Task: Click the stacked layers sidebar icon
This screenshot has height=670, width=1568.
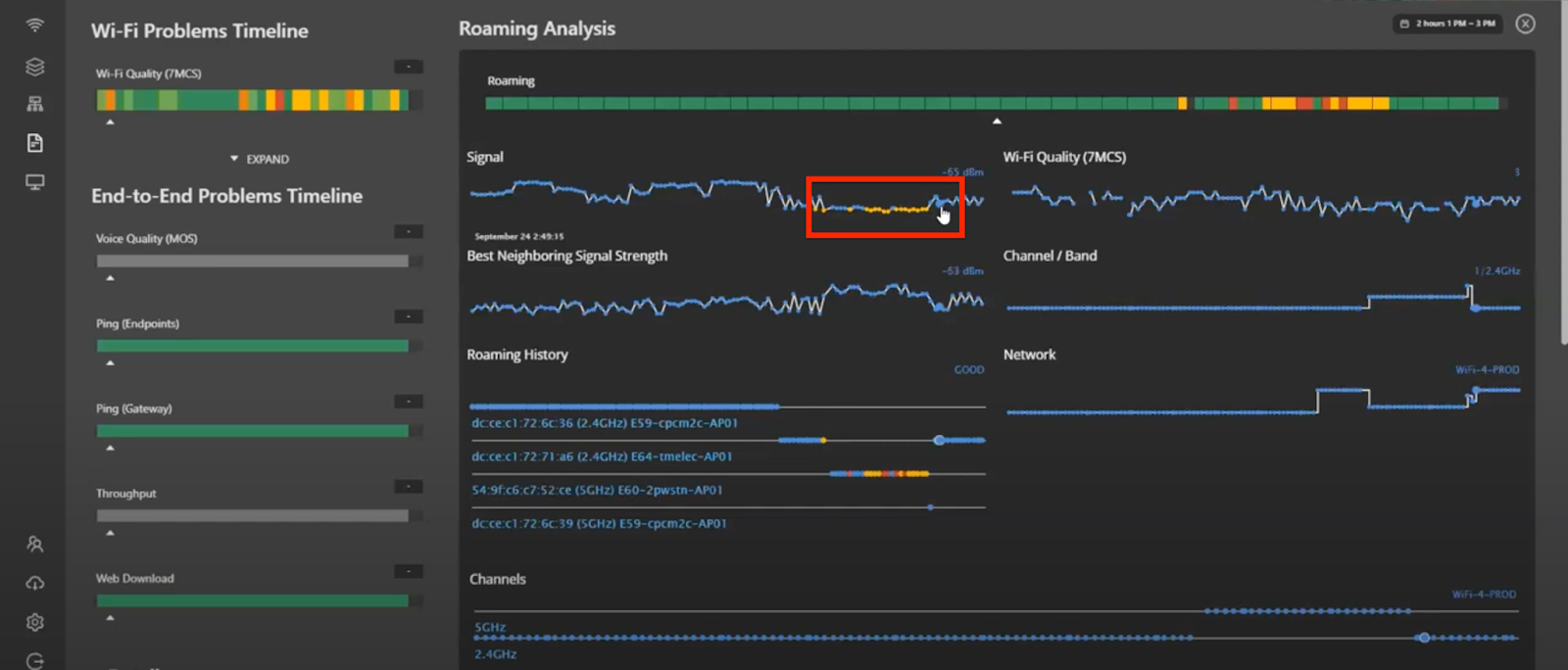Action: coord(35,67)
